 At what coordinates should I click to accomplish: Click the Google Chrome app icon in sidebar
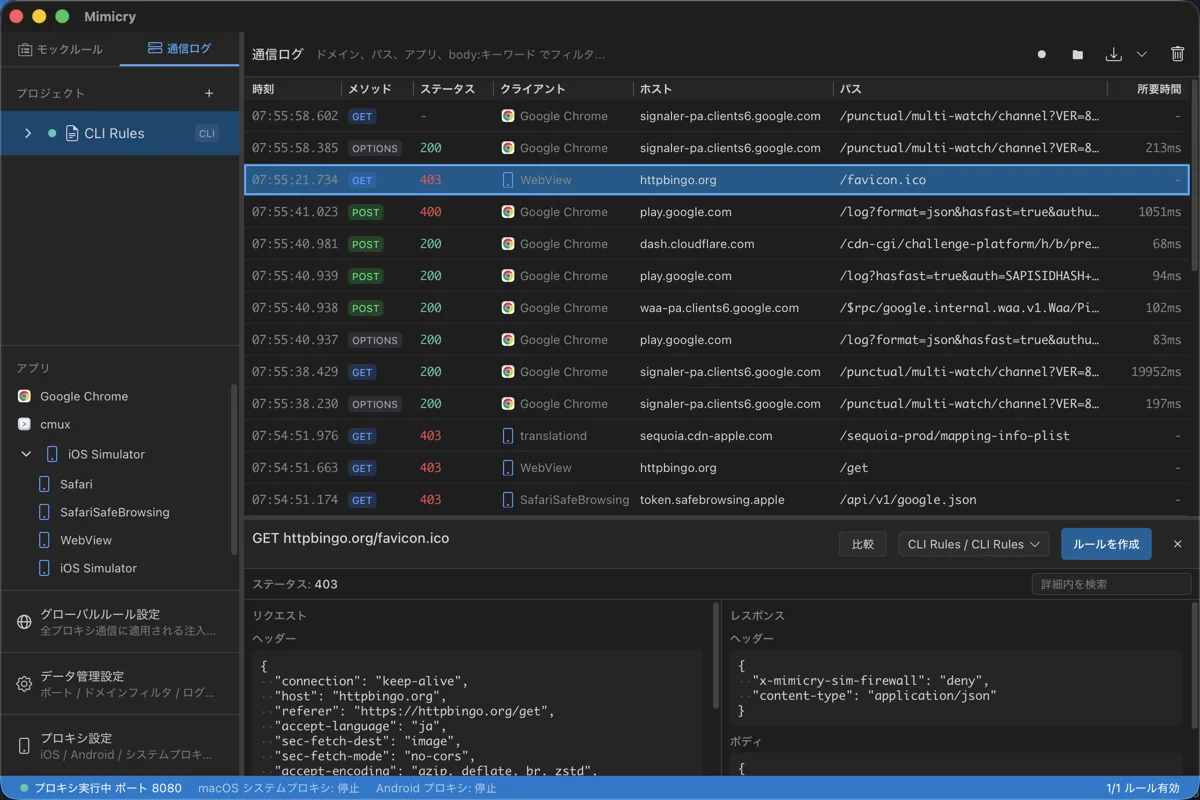point(24,396)
